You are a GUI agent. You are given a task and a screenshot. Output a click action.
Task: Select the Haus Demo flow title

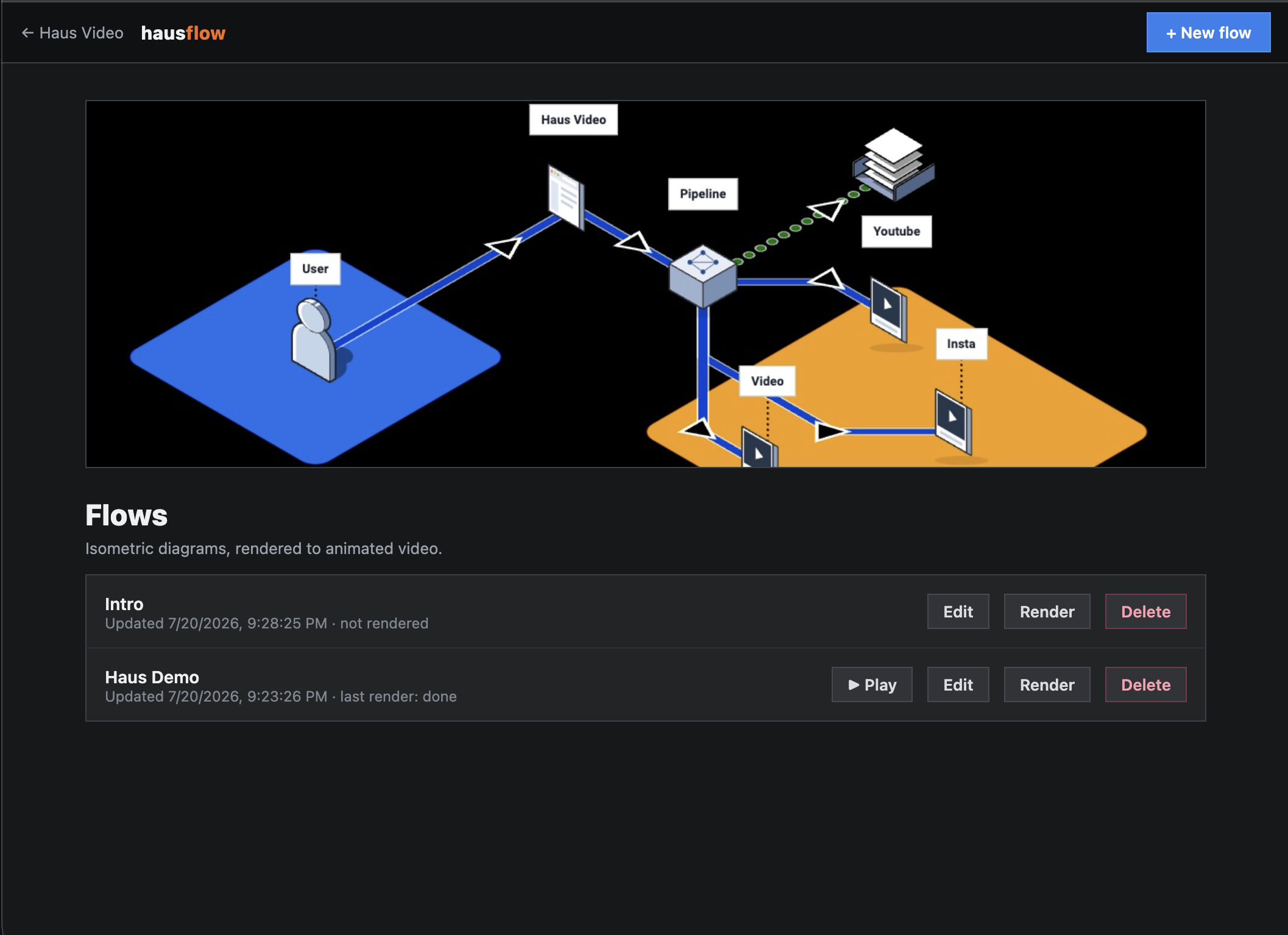152,677
